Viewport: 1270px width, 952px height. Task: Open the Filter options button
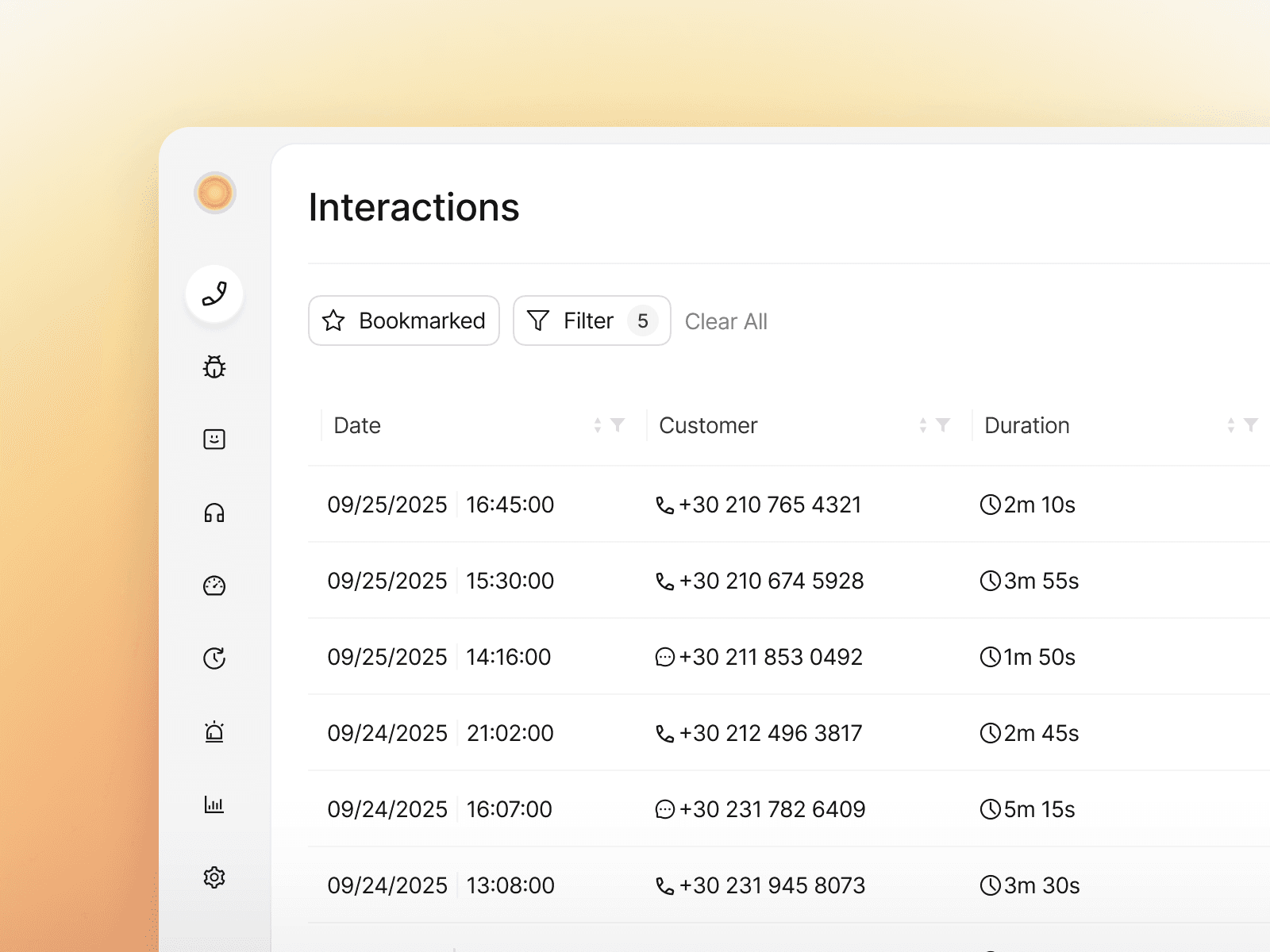pyautogui.click(x=592, y=321)
